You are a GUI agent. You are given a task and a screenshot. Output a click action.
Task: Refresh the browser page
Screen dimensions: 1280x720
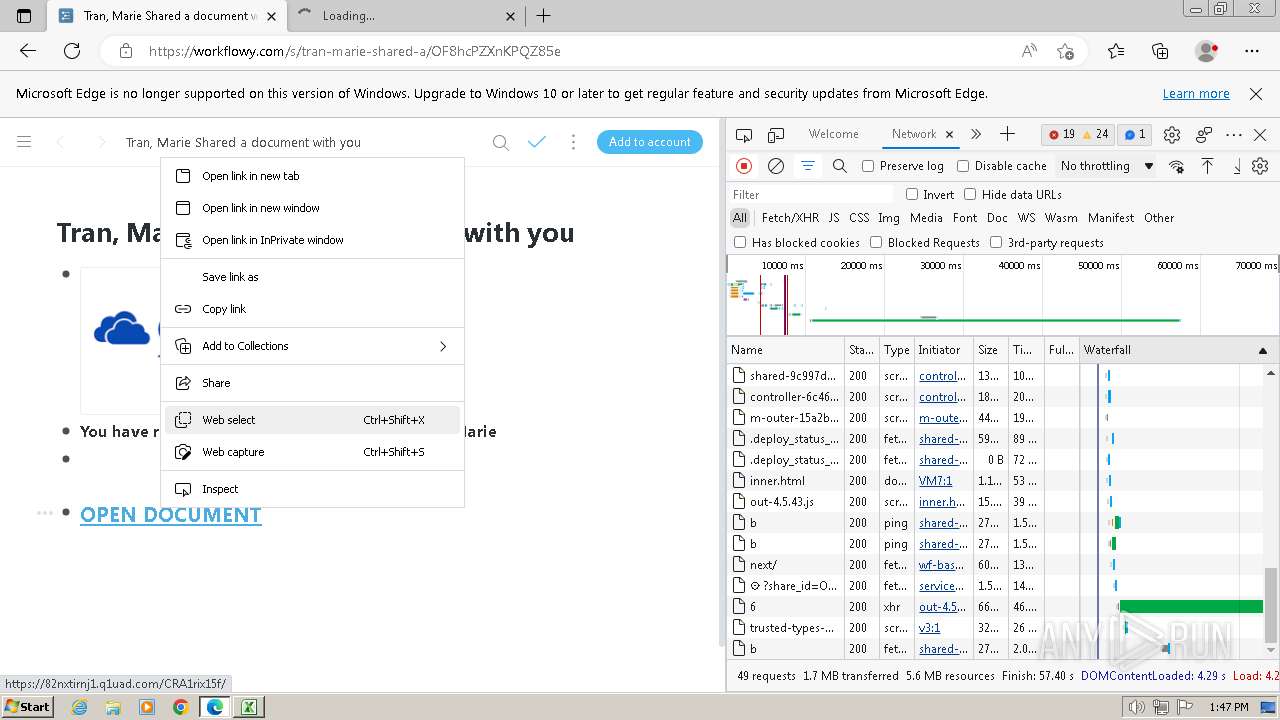coord(72,51)
